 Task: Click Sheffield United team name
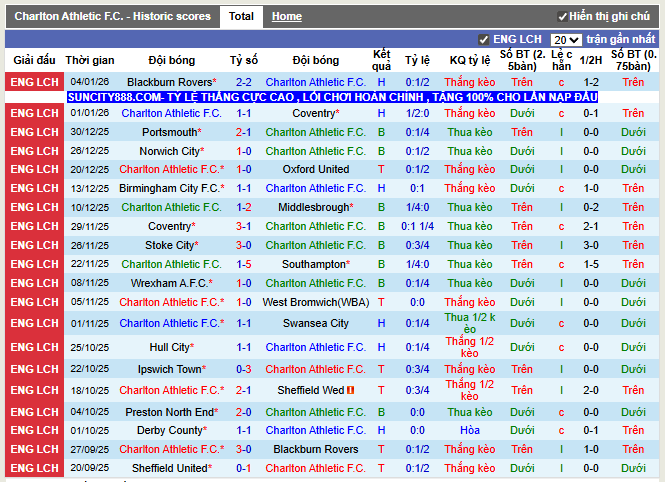click(x=172, y=468)
